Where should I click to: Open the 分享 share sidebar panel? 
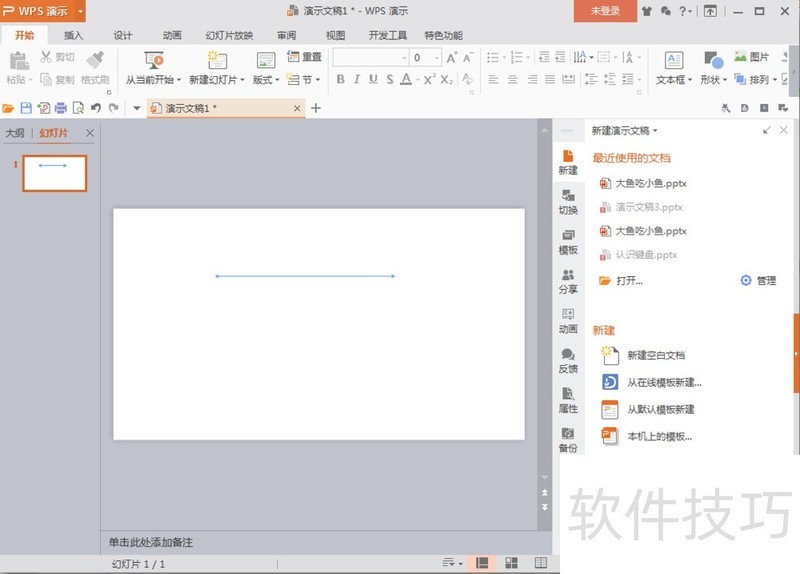[568, 282]
